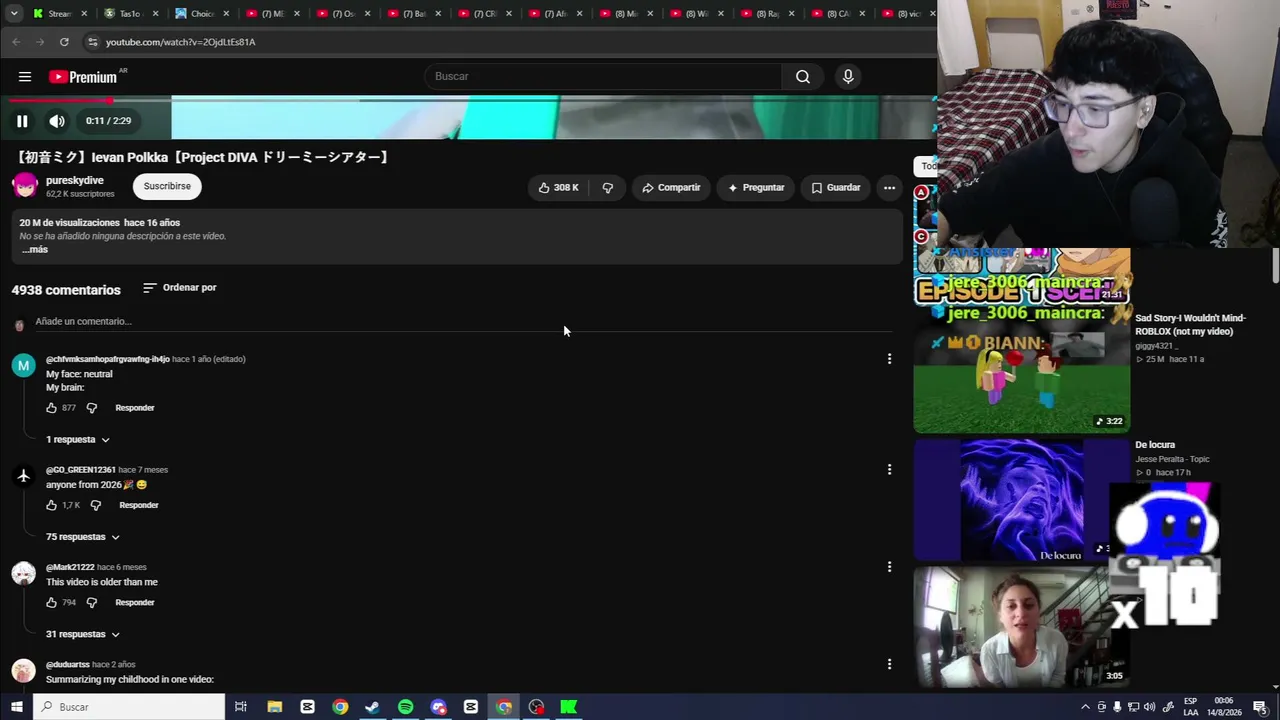Open the site information icon in address bar

[x=93, y=42]
